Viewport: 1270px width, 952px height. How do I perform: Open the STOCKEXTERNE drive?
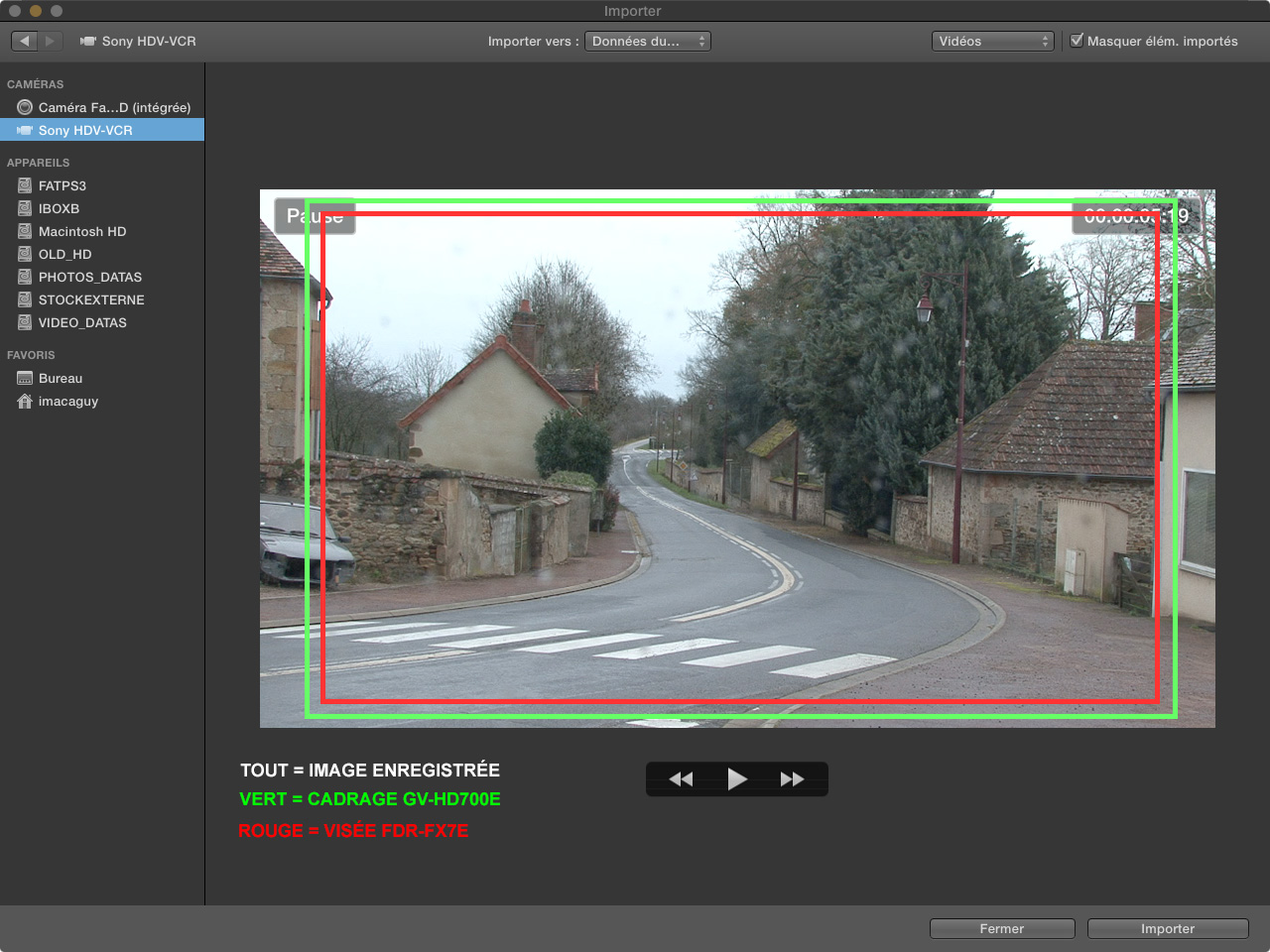click(x=90, y=299)
